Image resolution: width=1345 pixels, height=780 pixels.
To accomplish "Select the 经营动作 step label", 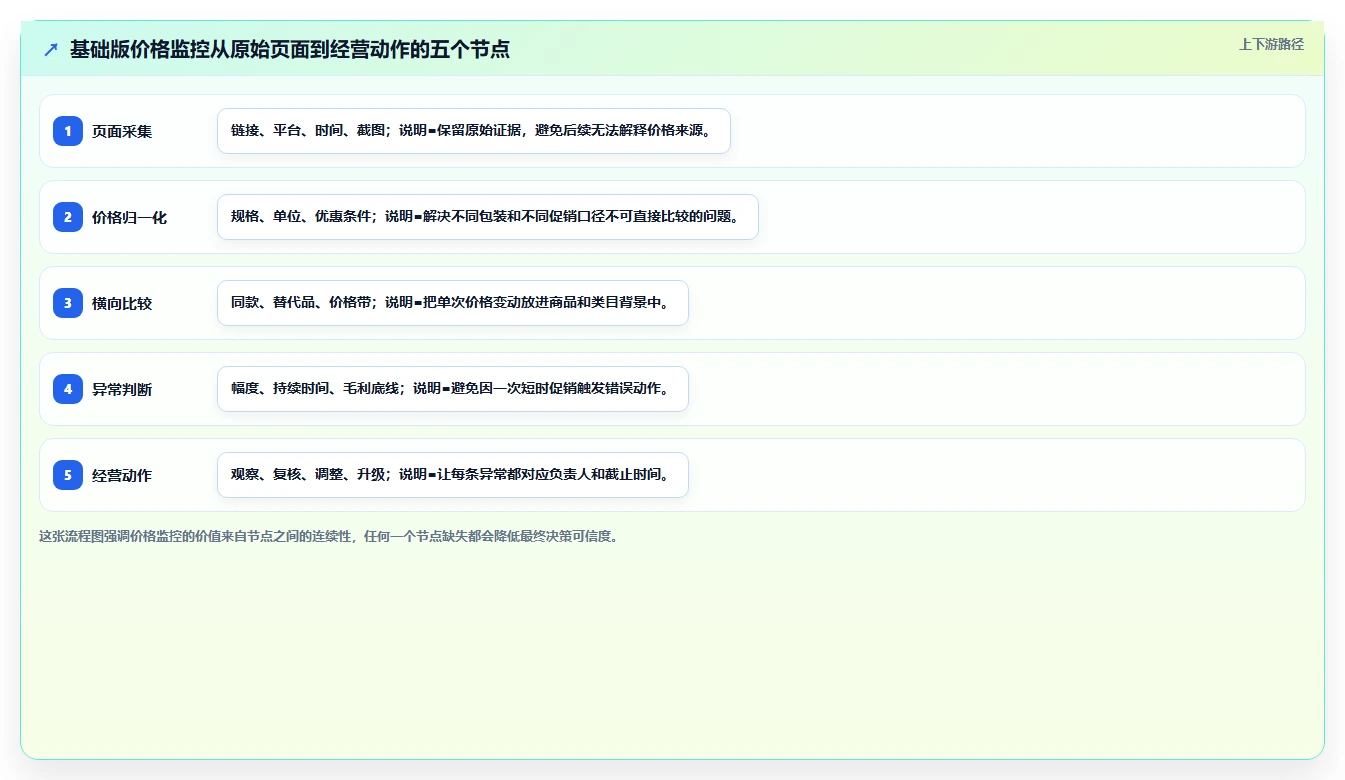I will [122, 475].
